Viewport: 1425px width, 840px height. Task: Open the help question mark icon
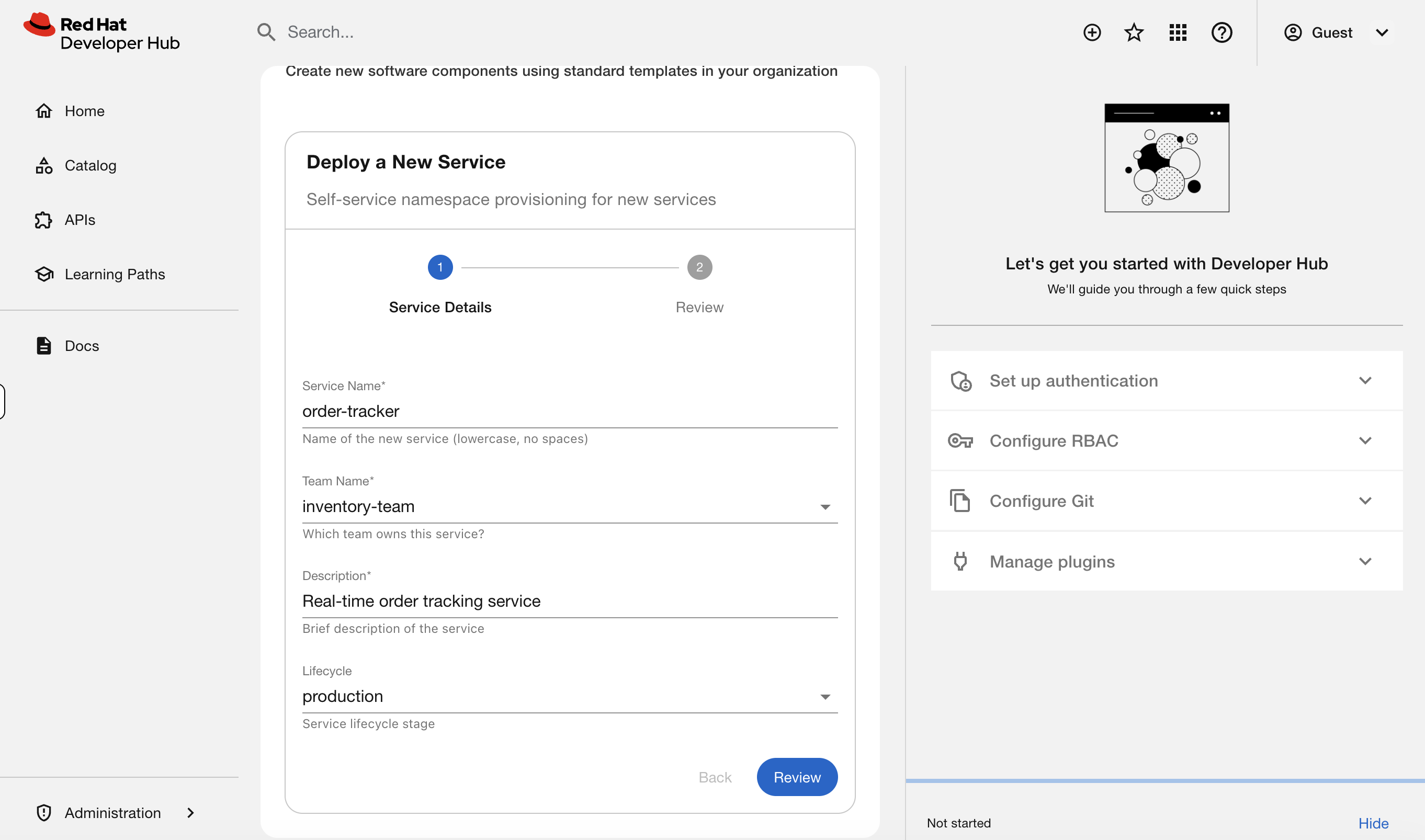(1222, 32)
